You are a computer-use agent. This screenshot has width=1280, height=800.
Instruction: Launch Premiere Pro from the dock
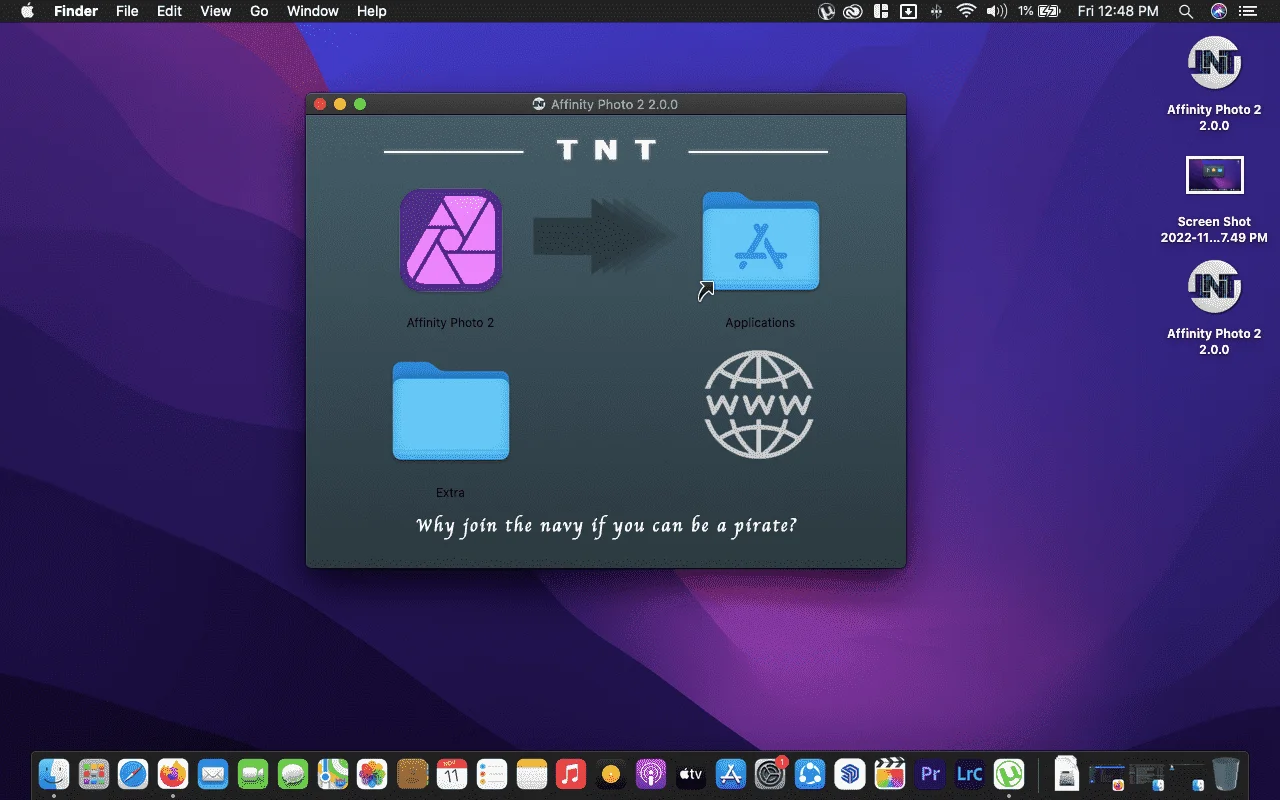click(x=930, y=773)
